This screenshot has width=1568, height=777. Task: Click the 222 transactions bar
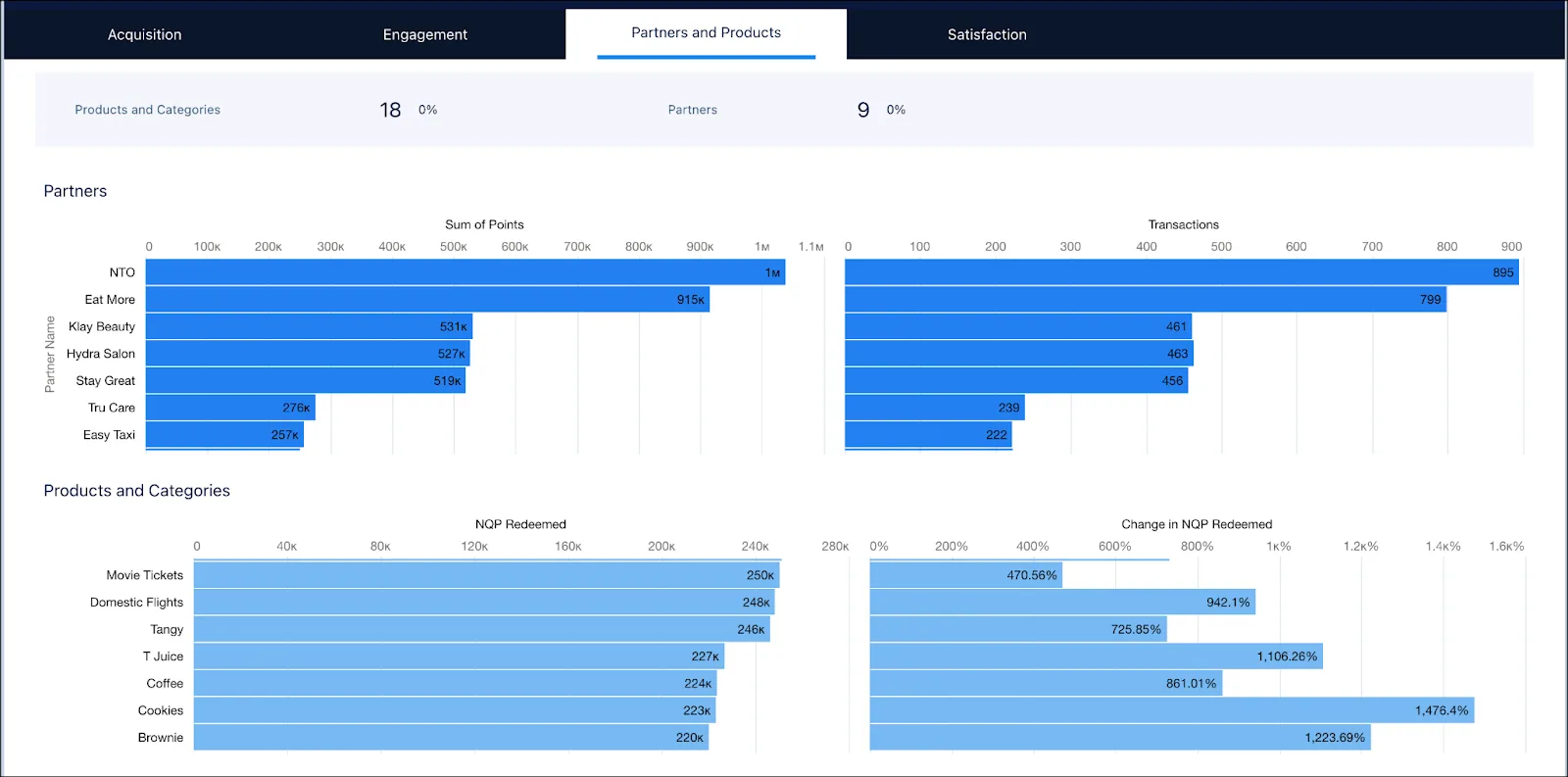pyautogui.click(x=928, y=435)
